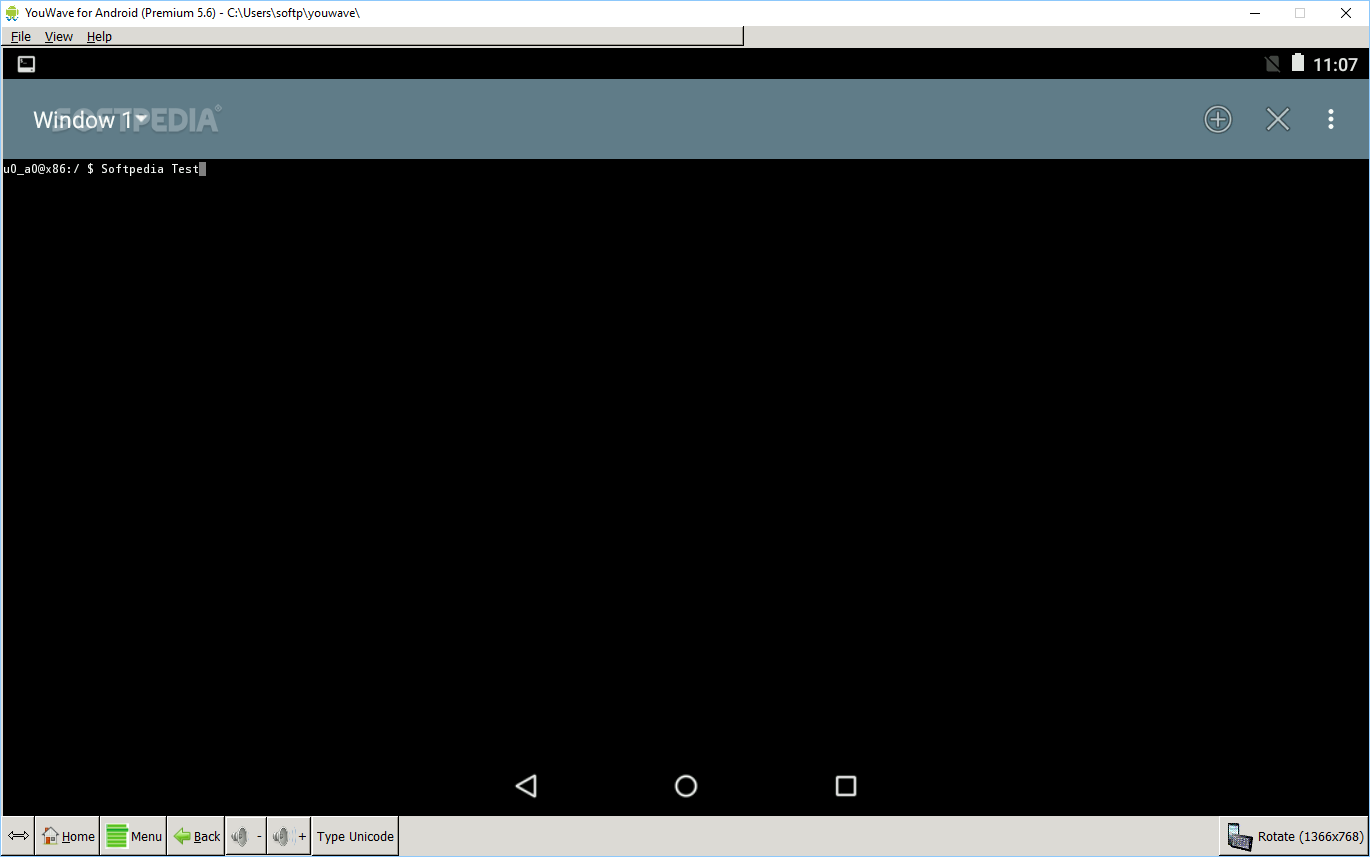Minimize the YouWave window
1370x857 pixels.
point(1254,13)
